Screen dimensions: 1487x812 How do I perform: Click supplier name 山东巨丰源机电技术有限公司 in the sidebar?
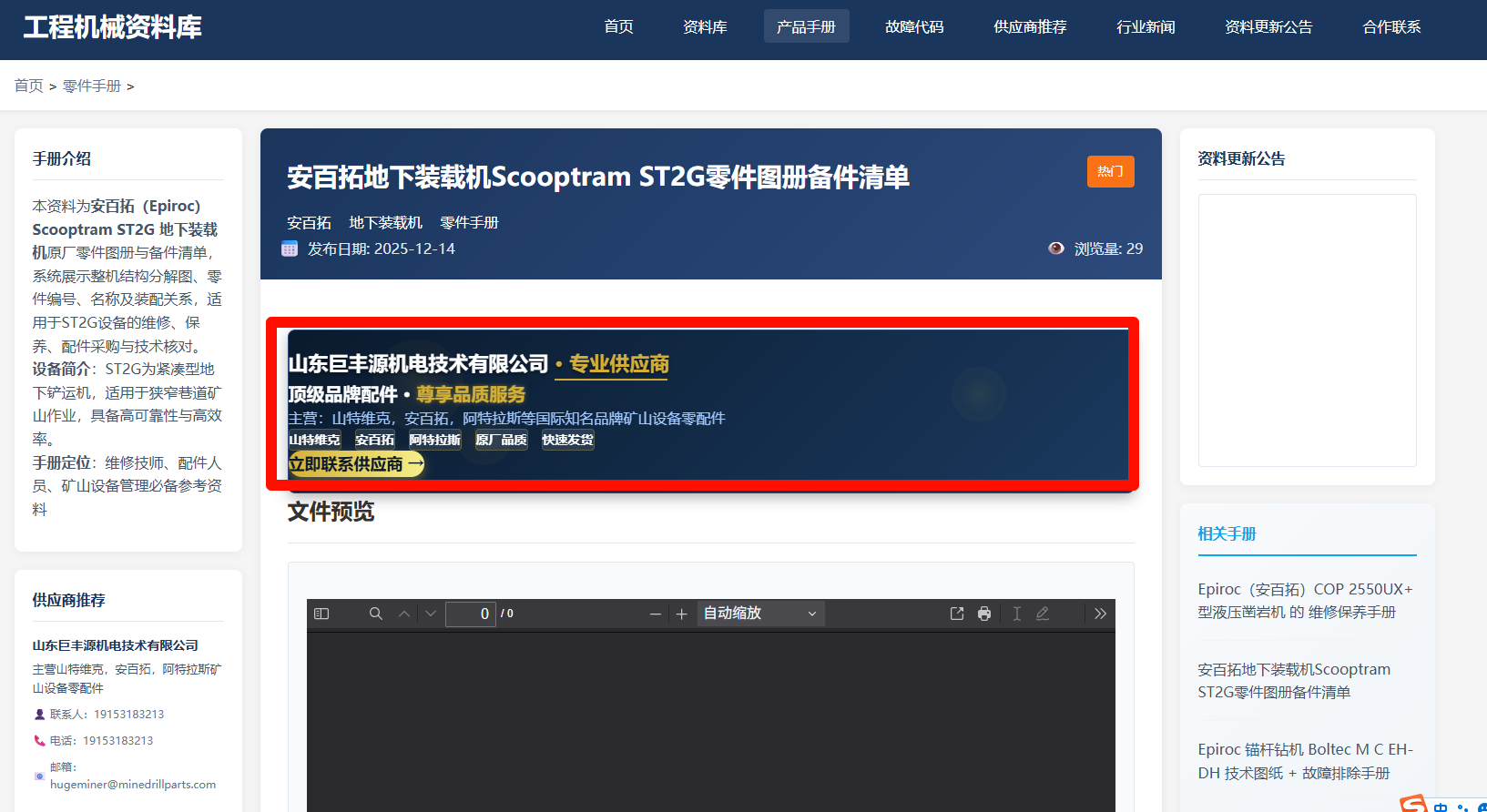(116, 645)
